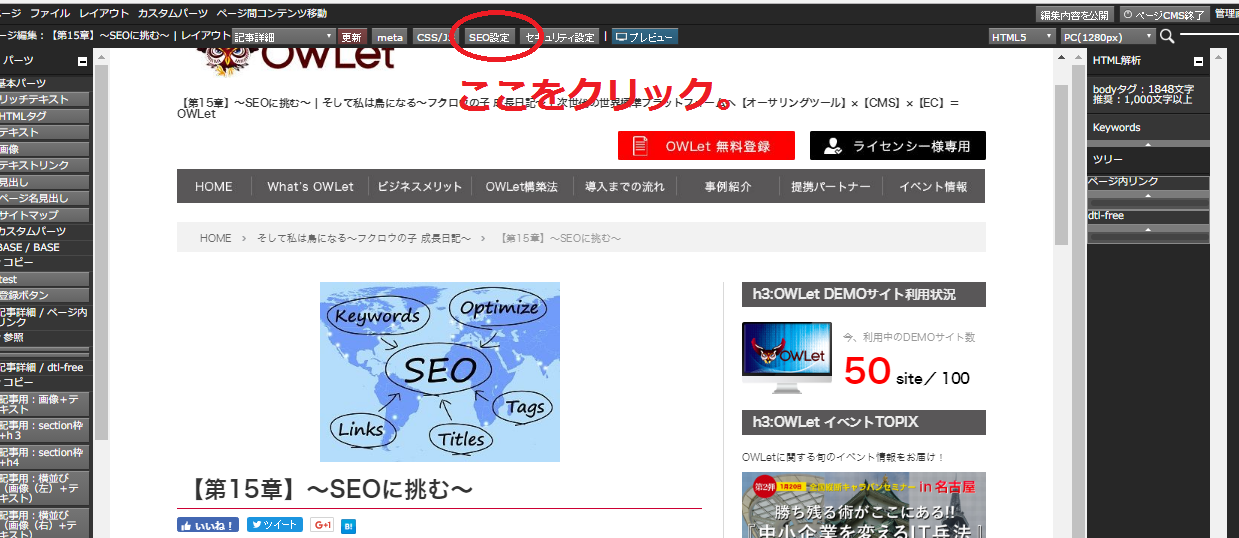Screen dimensions: 1239x538
Task: Open 提携パートナー navigation item
Action: click(831, 186)
